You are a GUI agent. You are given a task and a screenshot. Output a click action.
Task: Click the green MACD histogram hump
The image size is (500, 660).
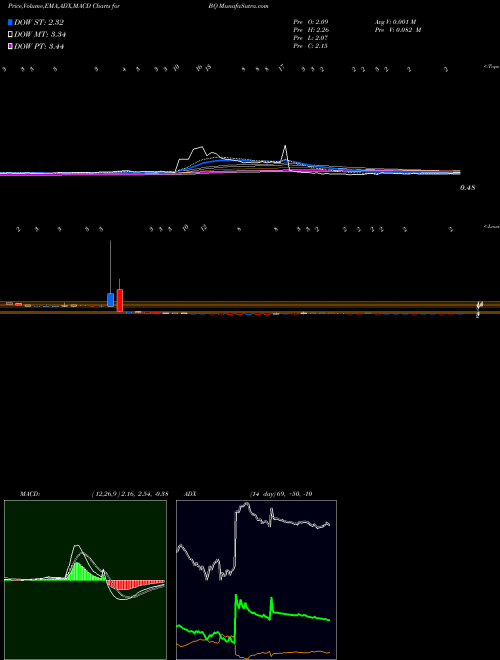point(82,572)
